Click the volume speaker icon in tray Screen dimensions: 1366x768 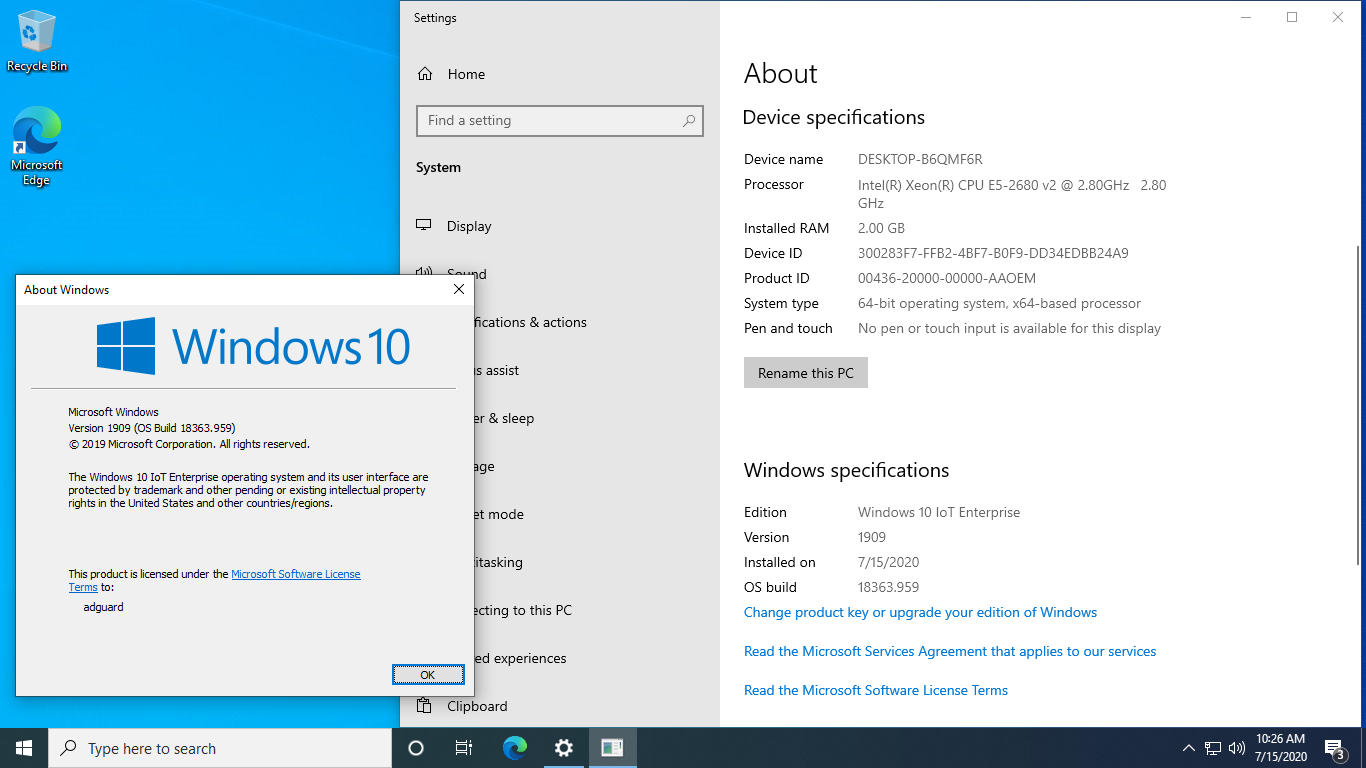coord(1237,748)
